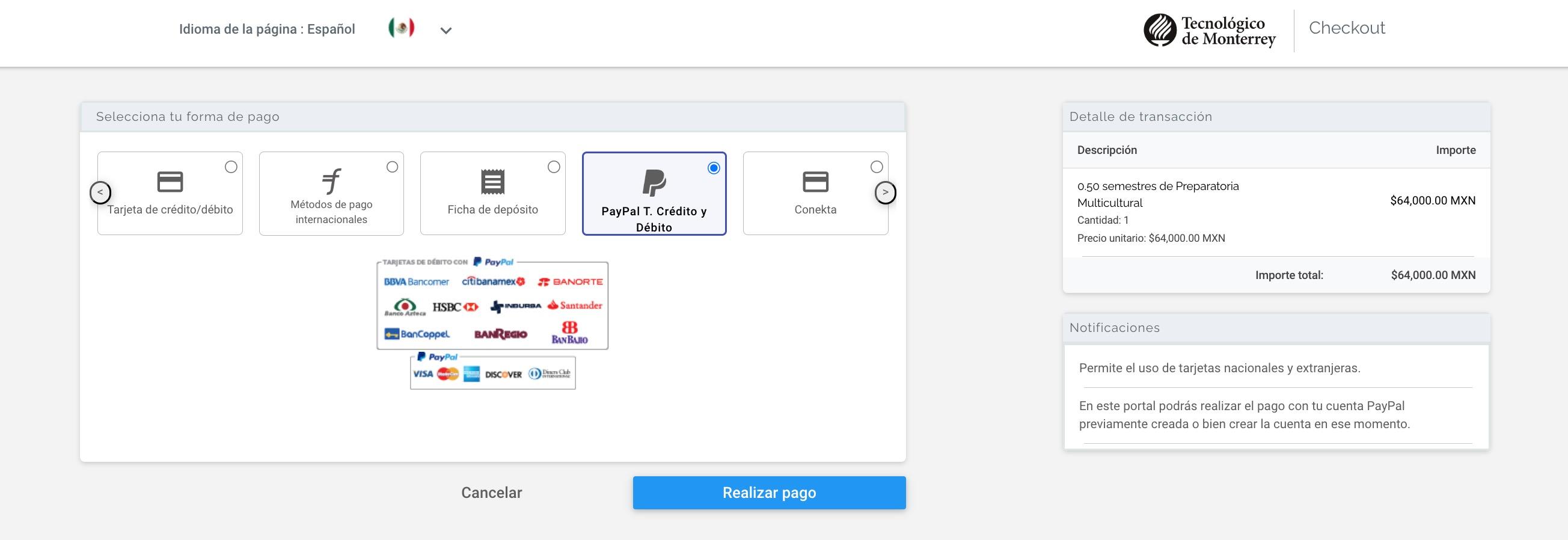The height and width of the screenshot is (540, 1568).
Task: Open the page language dropdown chevron
Action: click(x=446, y=31)
